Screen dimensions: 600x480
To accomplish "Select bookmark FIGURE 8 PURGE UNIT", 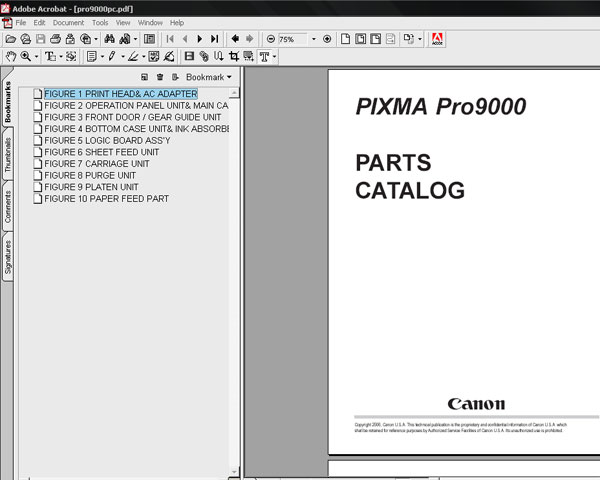I will (90, 175).
